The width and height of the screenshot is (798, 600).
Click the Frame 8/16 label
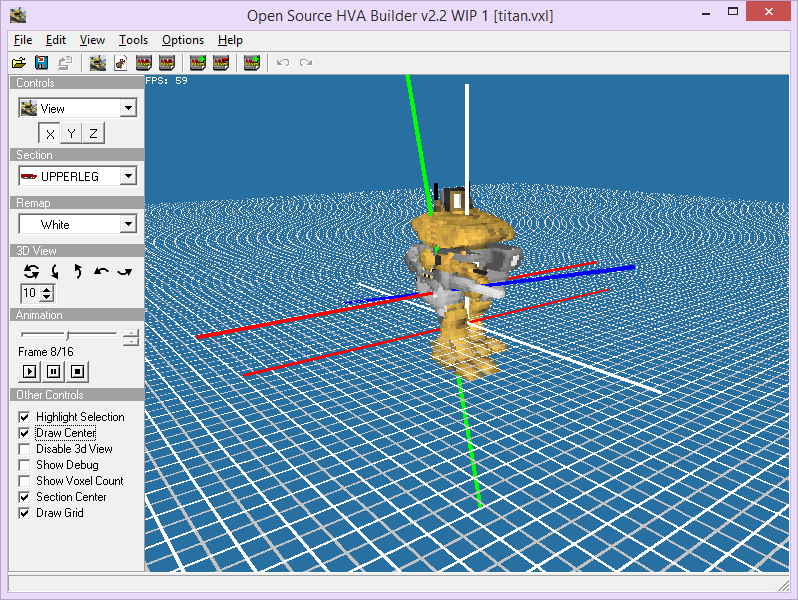pos(46,352)
